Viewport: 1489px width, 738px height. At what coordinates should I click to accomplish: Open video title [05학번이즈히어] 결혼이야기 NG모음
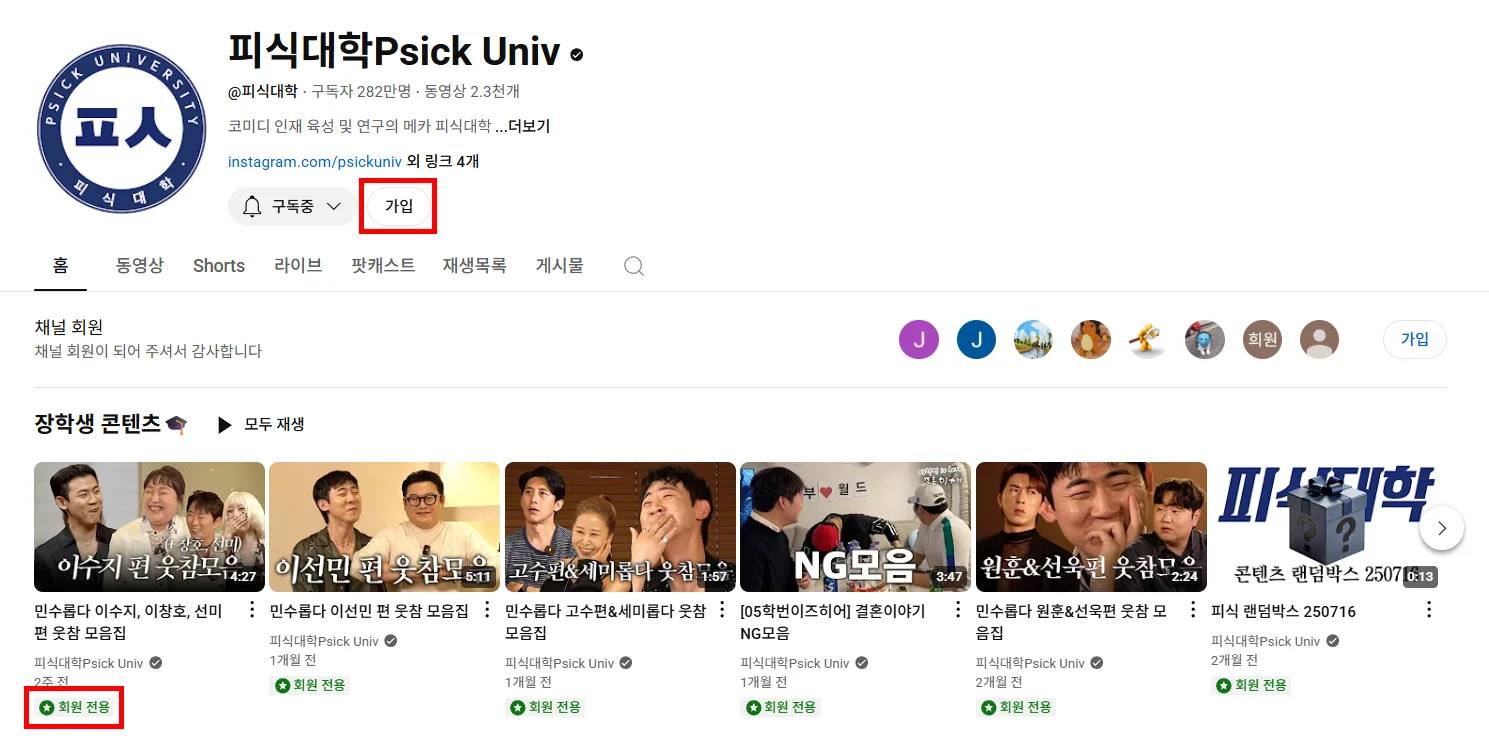point(833,622)
